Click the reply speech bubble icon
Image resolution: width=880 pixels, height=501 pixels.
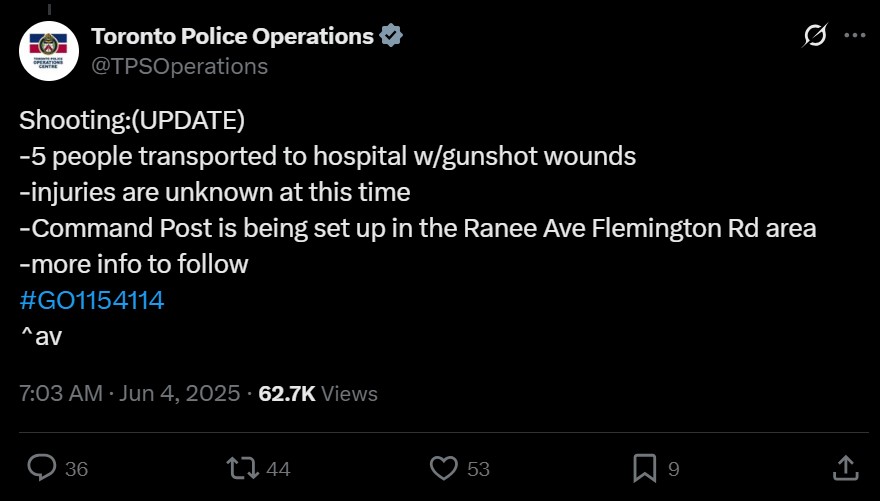[41, 467]
